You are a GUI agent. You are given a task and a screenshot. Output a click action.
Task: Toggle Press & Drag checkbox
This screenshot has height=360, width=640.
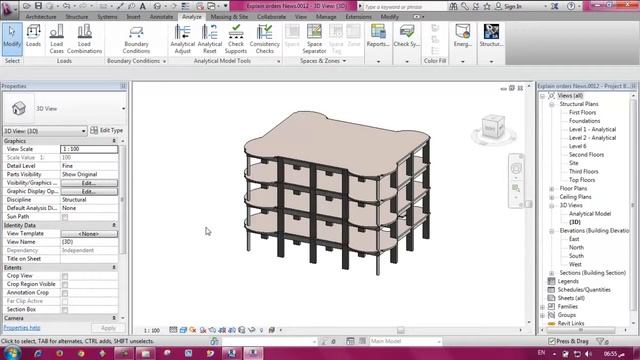[552, 341]
